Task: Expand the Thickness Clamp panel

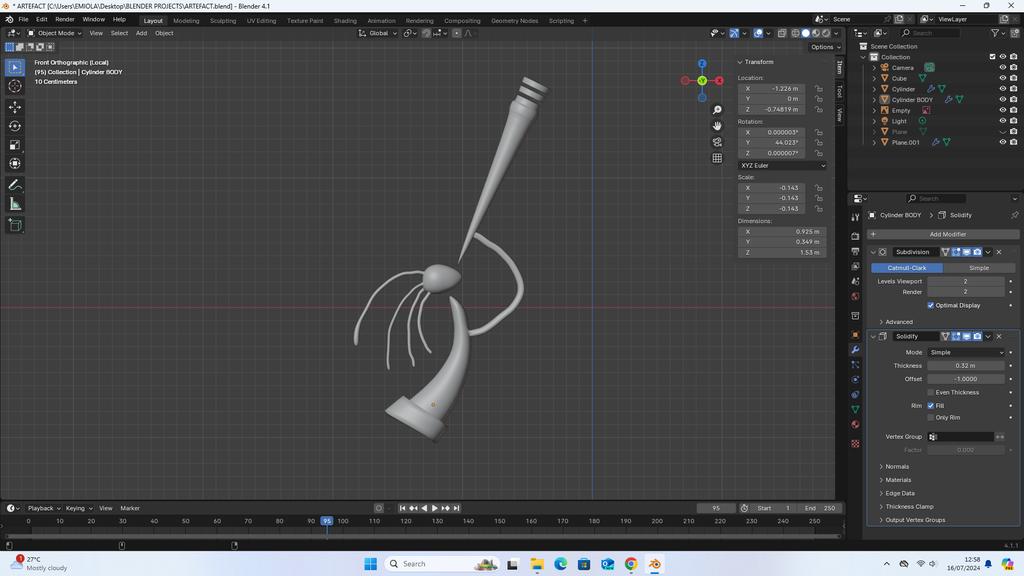Action: (909, 506)
